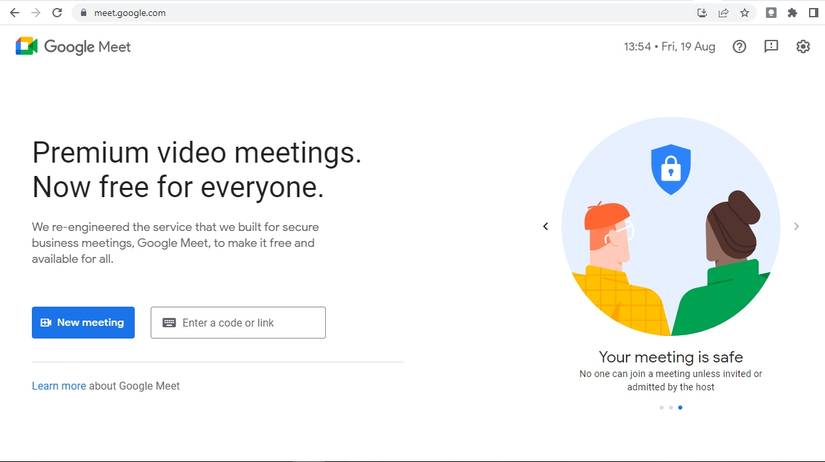Open the report a problem feedback icon
The width and height of the screenshot is (825, 462).
click(x=771, y=46)
